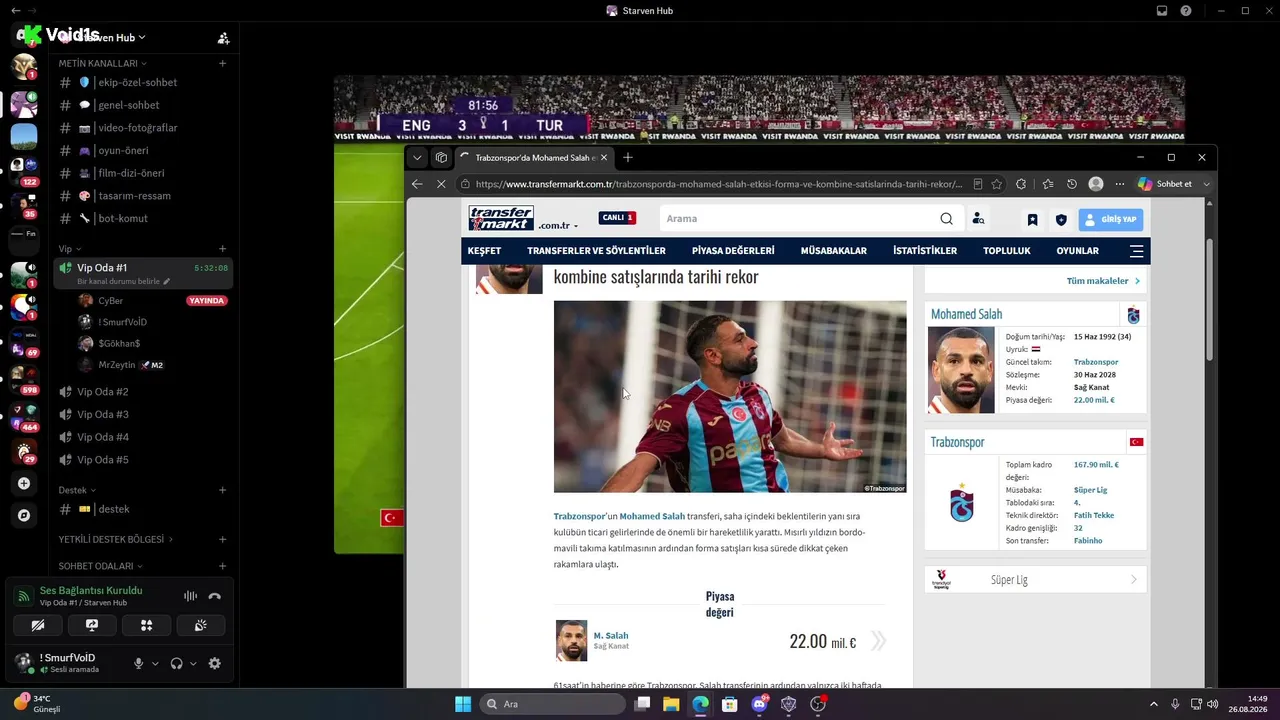Open Windows Start menu
The width and height of the screenshot is (1280, 720).
click(463, 704)
